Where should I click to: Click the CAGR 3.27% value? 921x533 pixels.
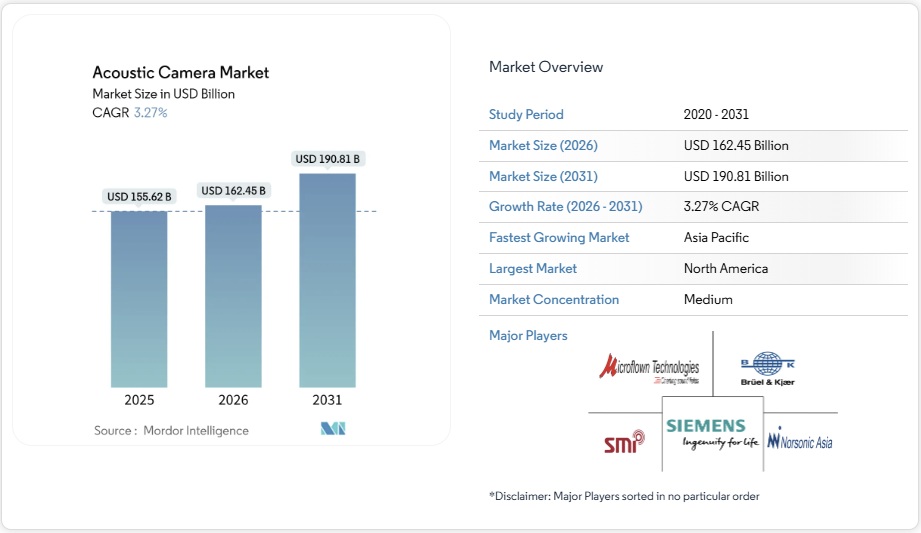click(x=150, y=113)
